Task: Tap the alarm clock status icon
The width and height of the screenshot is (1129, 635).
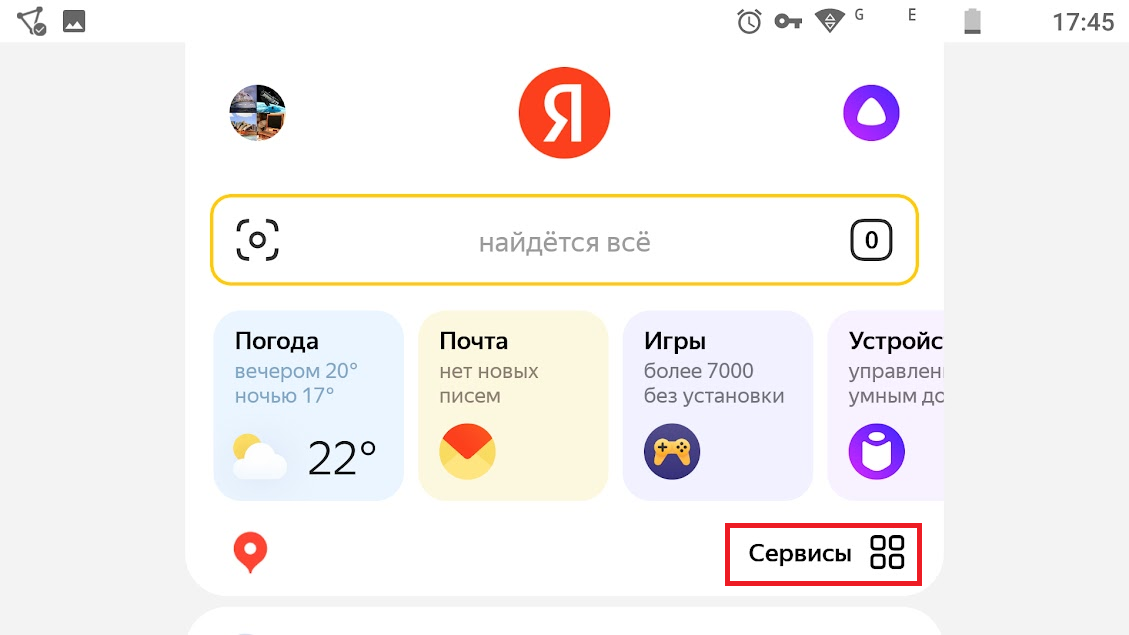Action: (749, 21)
